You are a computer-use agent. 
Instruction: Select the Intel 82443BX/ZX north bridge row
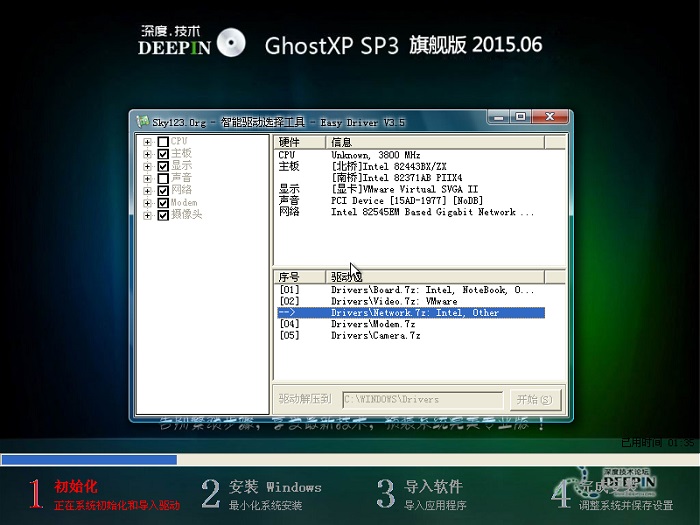point(411,167)
